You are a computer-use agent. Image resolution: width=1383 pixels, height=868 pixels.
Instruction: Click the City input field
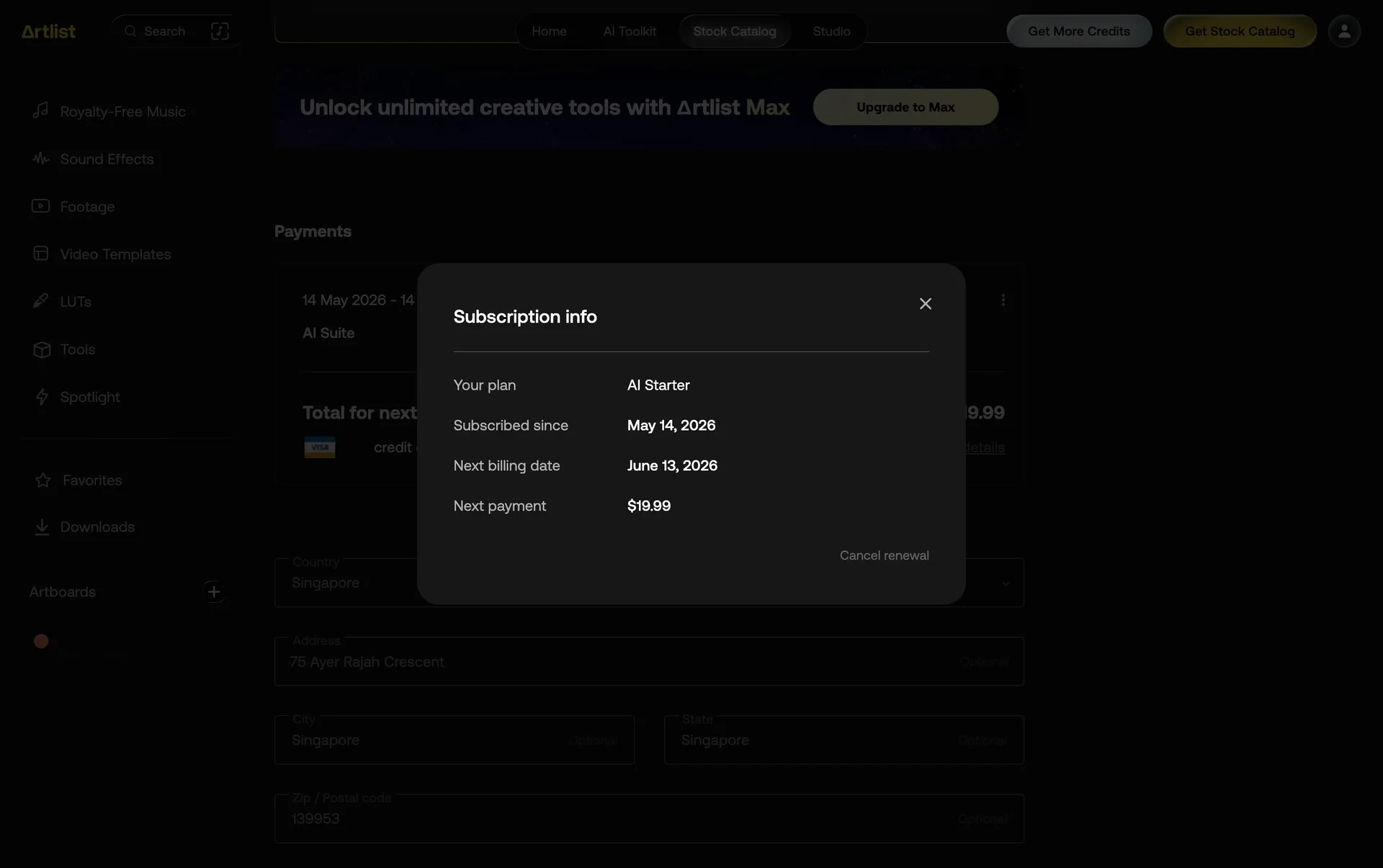(454, 740)
